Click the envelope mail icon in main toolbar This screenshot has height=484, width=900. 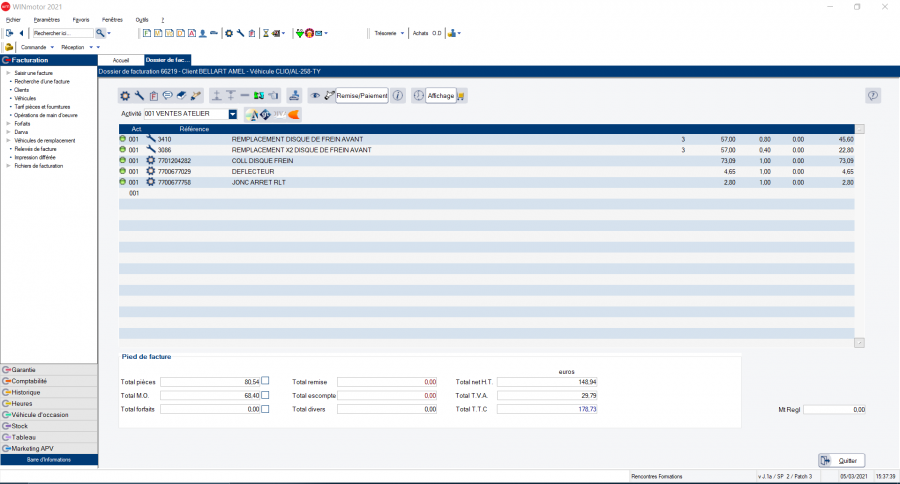pos(319,33)
